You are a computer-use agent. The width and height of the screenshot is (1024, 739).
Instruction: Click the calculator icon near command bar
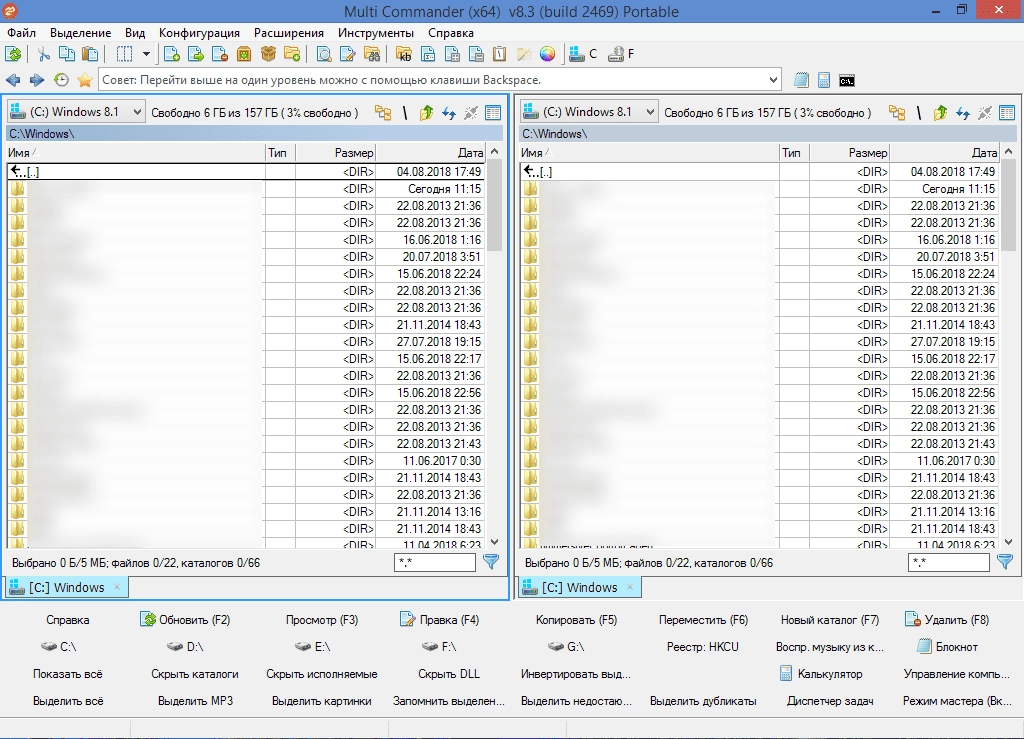tap(824, 80)
